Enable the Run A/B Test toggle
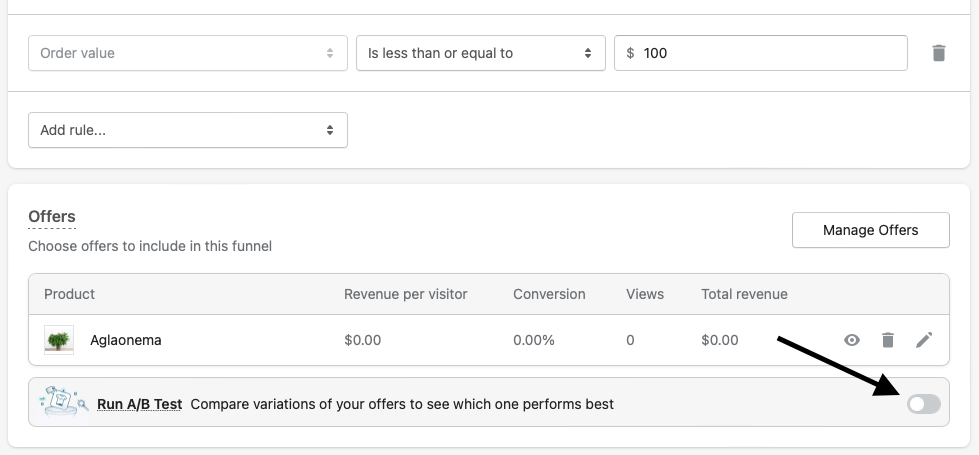 [x=924, y=404]
